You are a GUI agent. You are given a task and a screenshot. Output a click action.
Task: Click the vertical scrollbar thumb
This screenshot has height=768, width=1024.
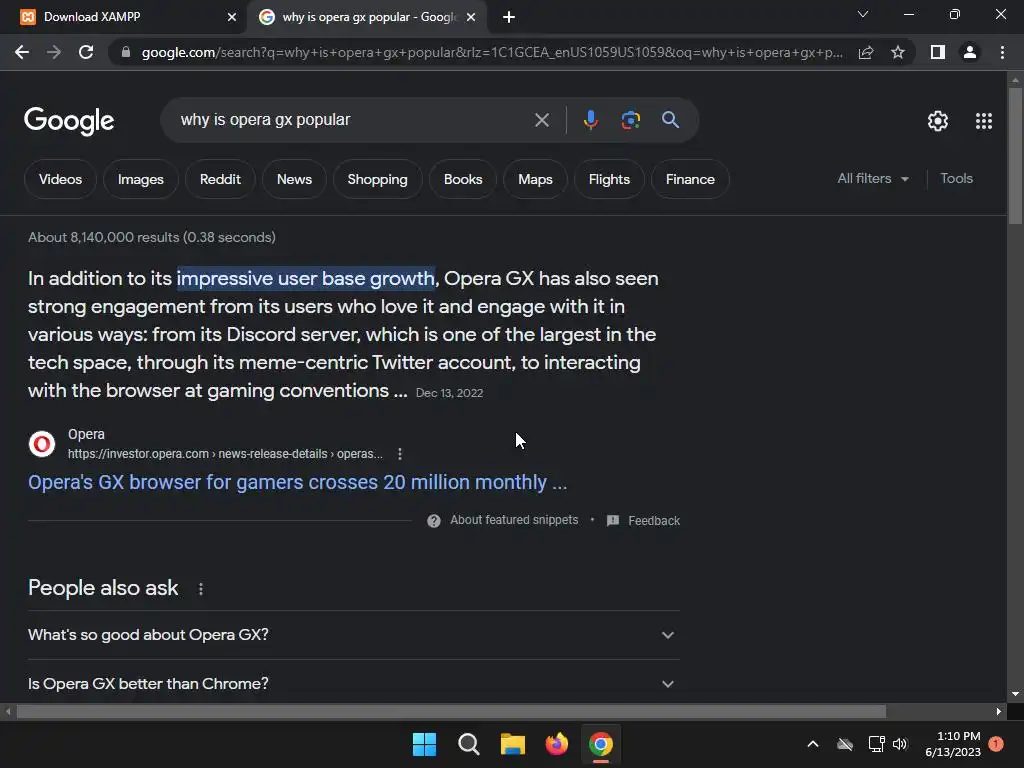[x=1015, y=155]
